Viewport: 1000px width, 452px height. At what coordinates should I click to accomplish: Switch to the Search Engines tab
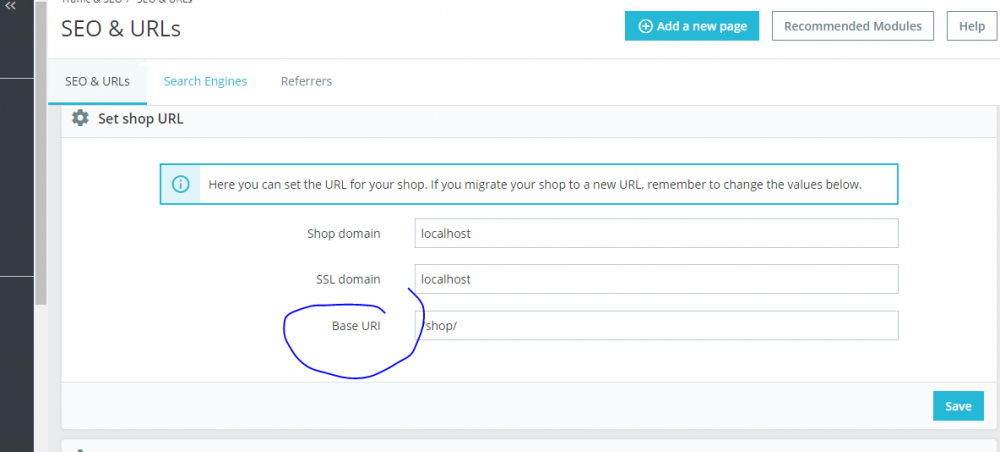coord(205,81)
